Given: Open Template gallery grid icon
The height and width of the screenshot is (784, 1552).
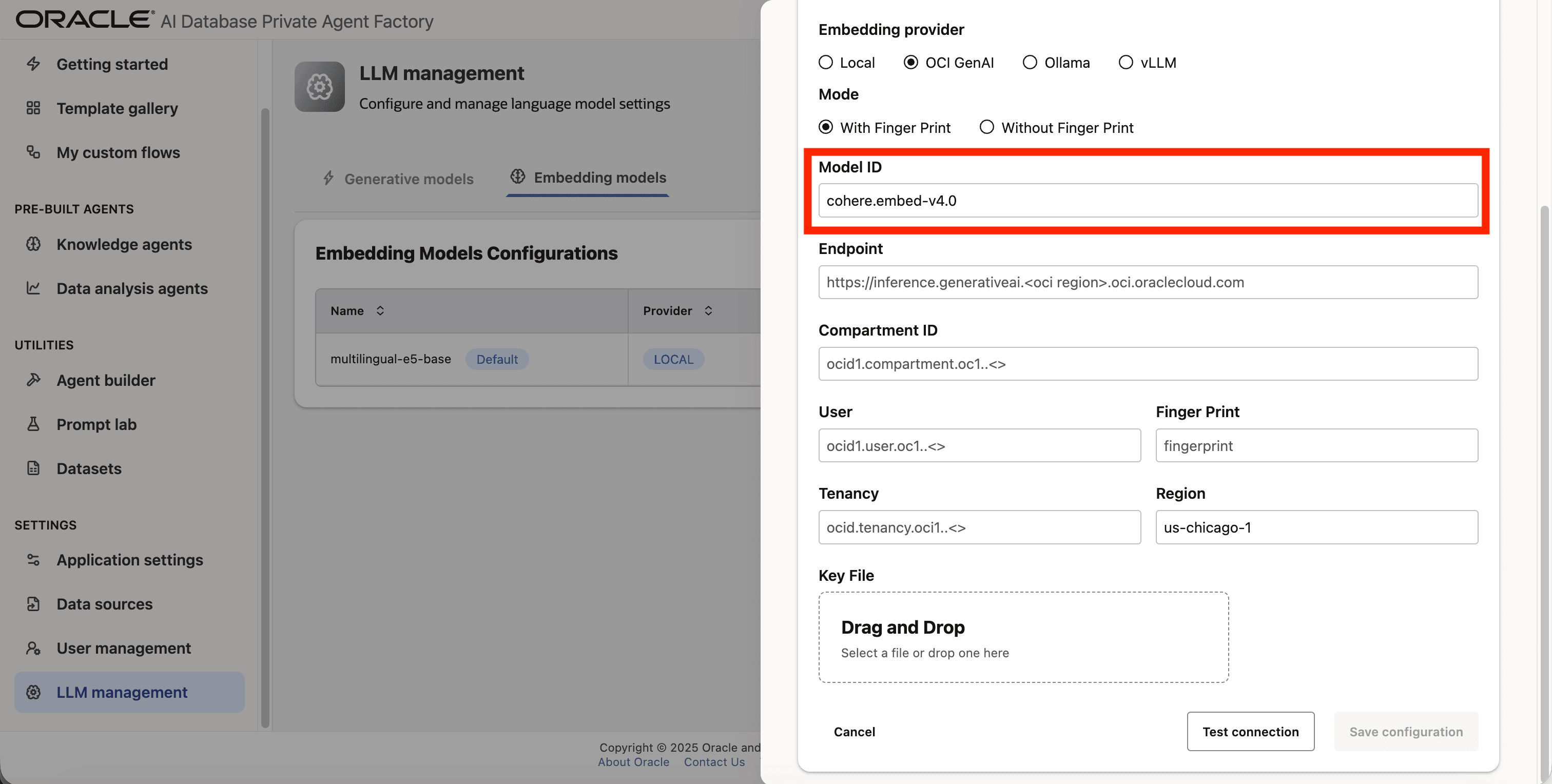Looking at the screenshot, I should coord(33,108).
